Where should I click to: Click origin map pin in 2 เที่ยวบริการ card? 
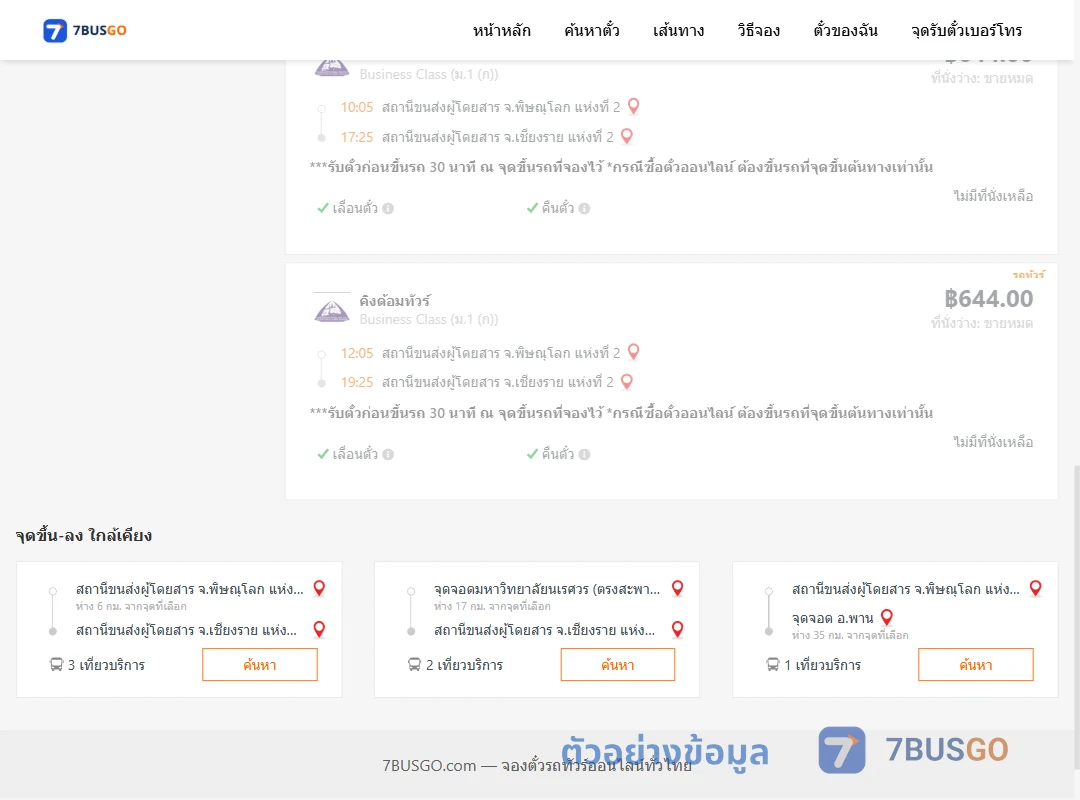pos(678,588)
